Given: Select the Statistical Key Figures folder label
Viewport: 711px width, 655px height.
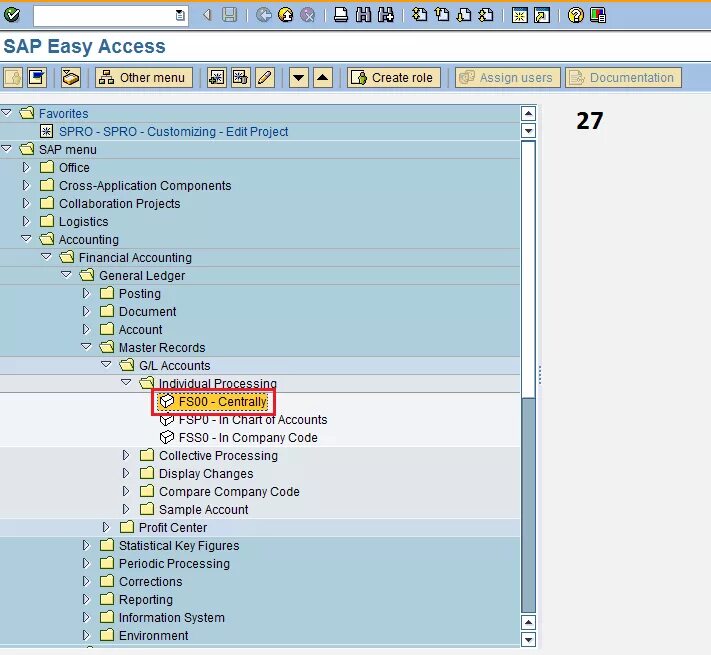Looking at the screenshot, I should [x=179, y=545].
